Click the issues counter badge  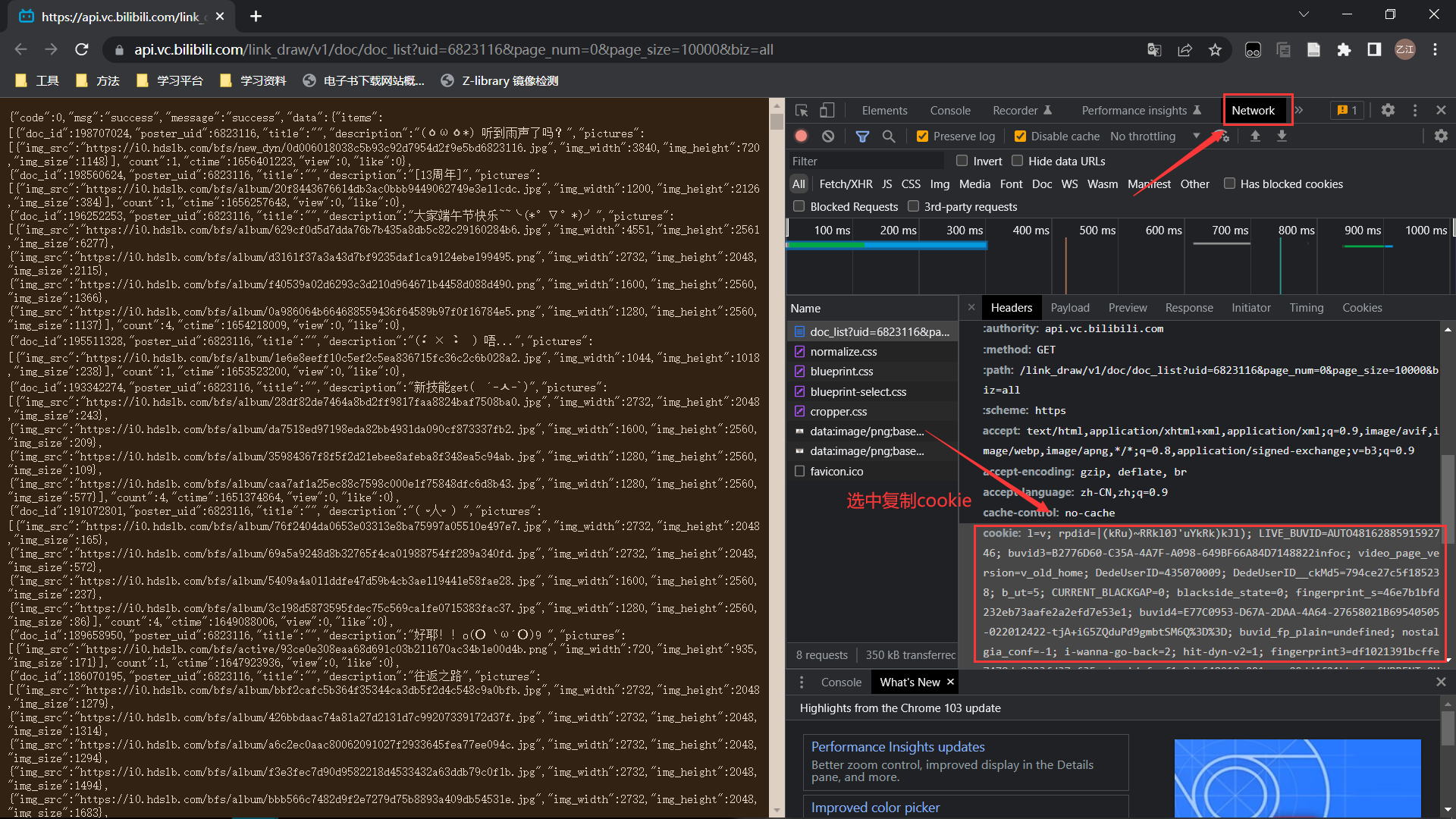pyautogui.click(x=1348, y=111)
